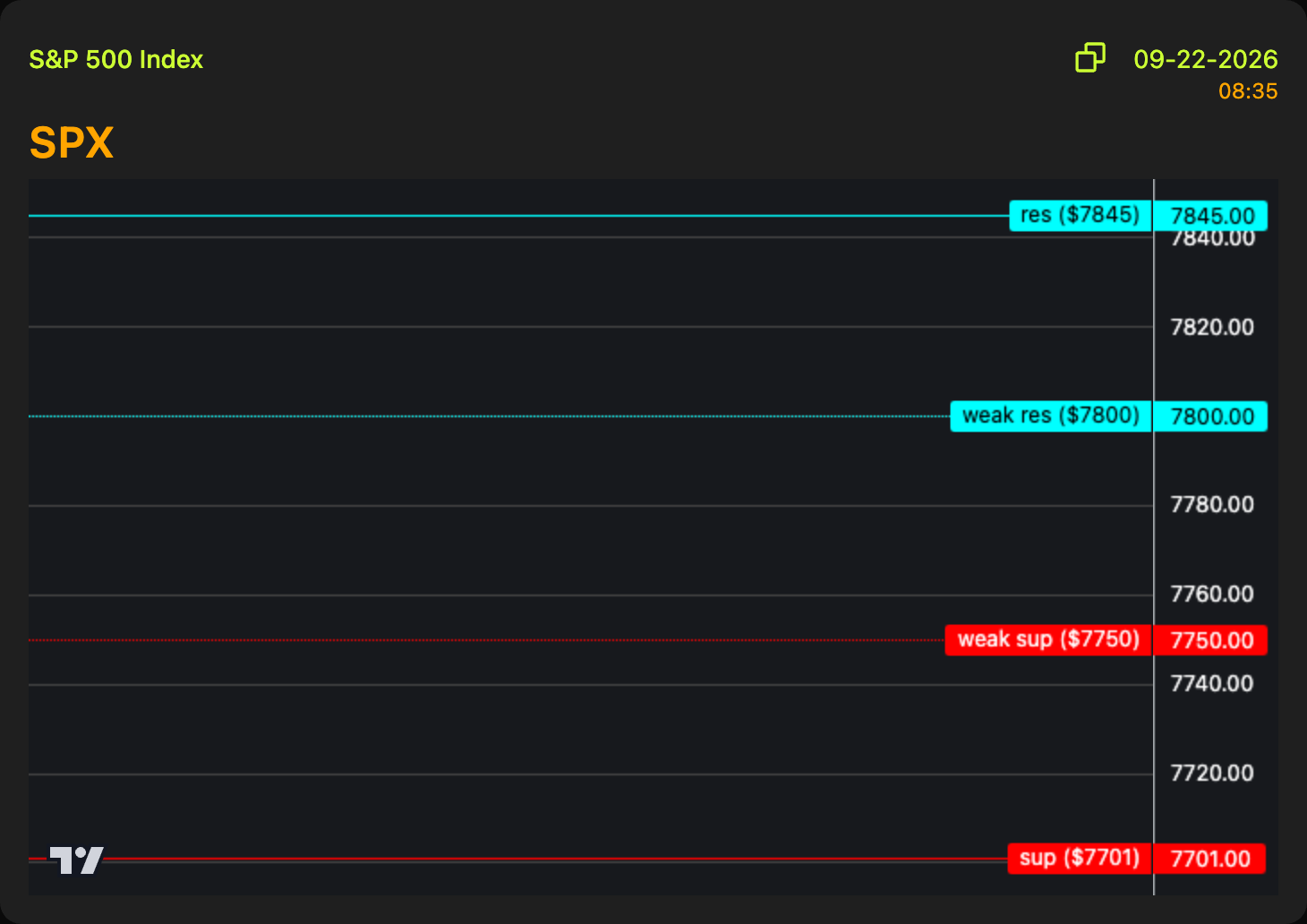Select the sup ($7701) label
Screen dimensions: 1307x924
click(1079, 859)
